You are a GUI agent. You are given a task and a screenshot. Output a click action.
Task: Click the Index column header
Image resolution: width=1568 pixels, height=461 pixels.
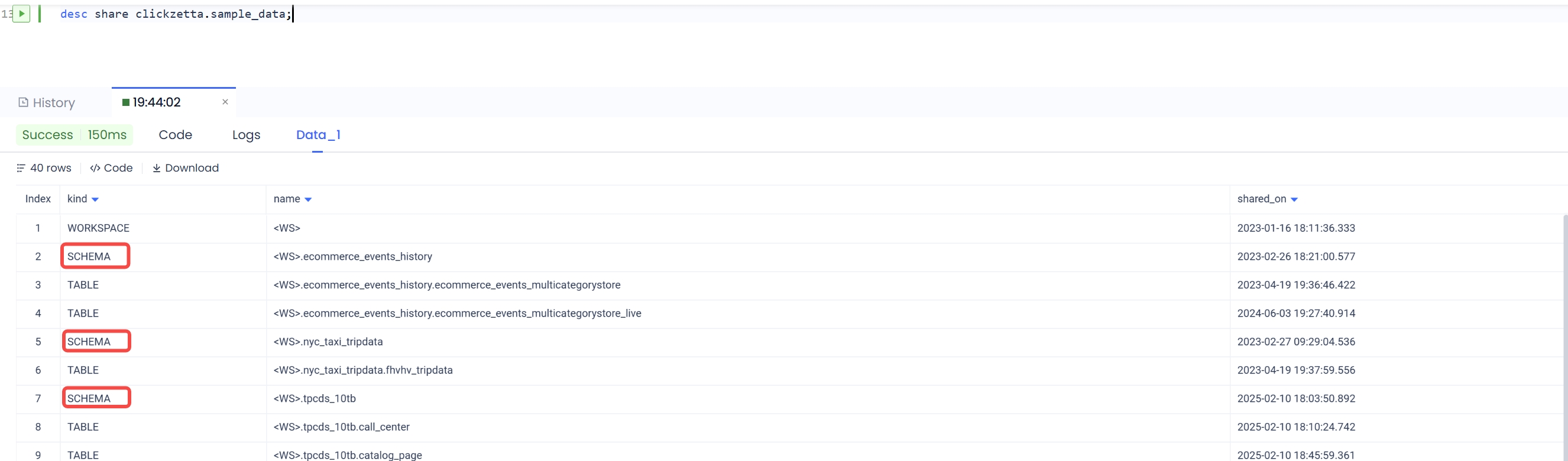click(x=38, y=199)
